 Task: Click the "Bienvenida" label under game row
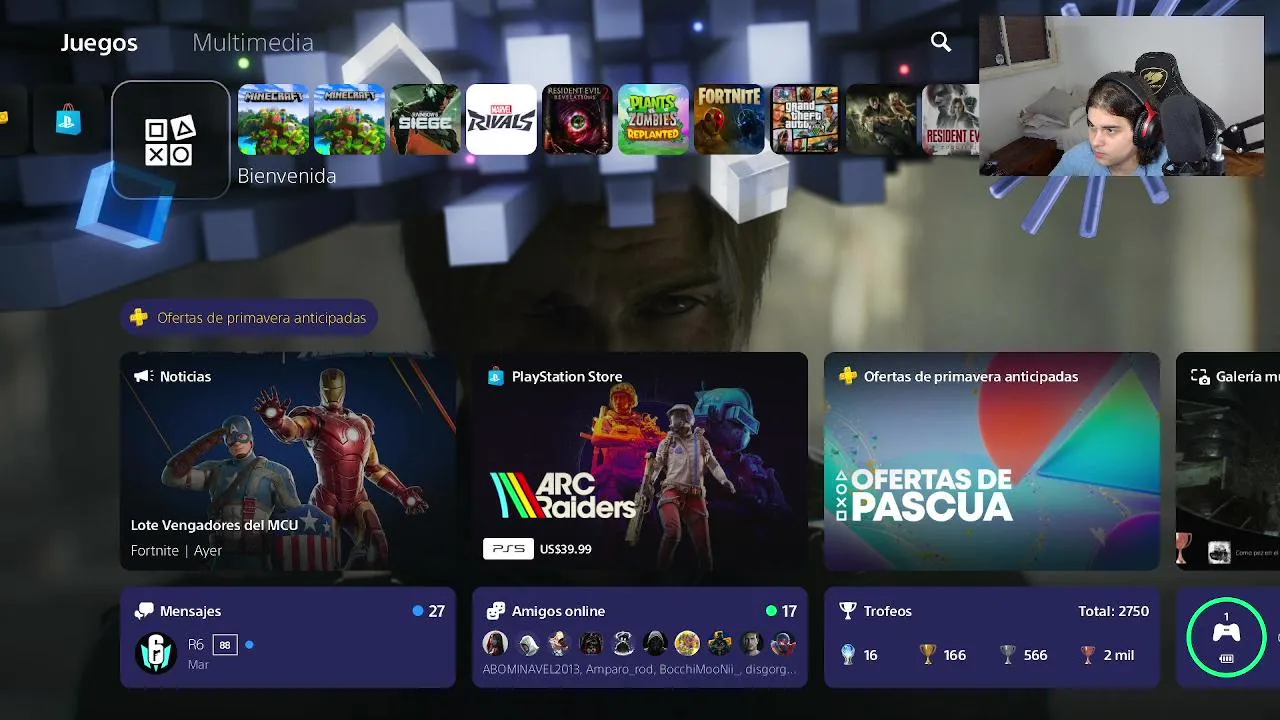287,176
